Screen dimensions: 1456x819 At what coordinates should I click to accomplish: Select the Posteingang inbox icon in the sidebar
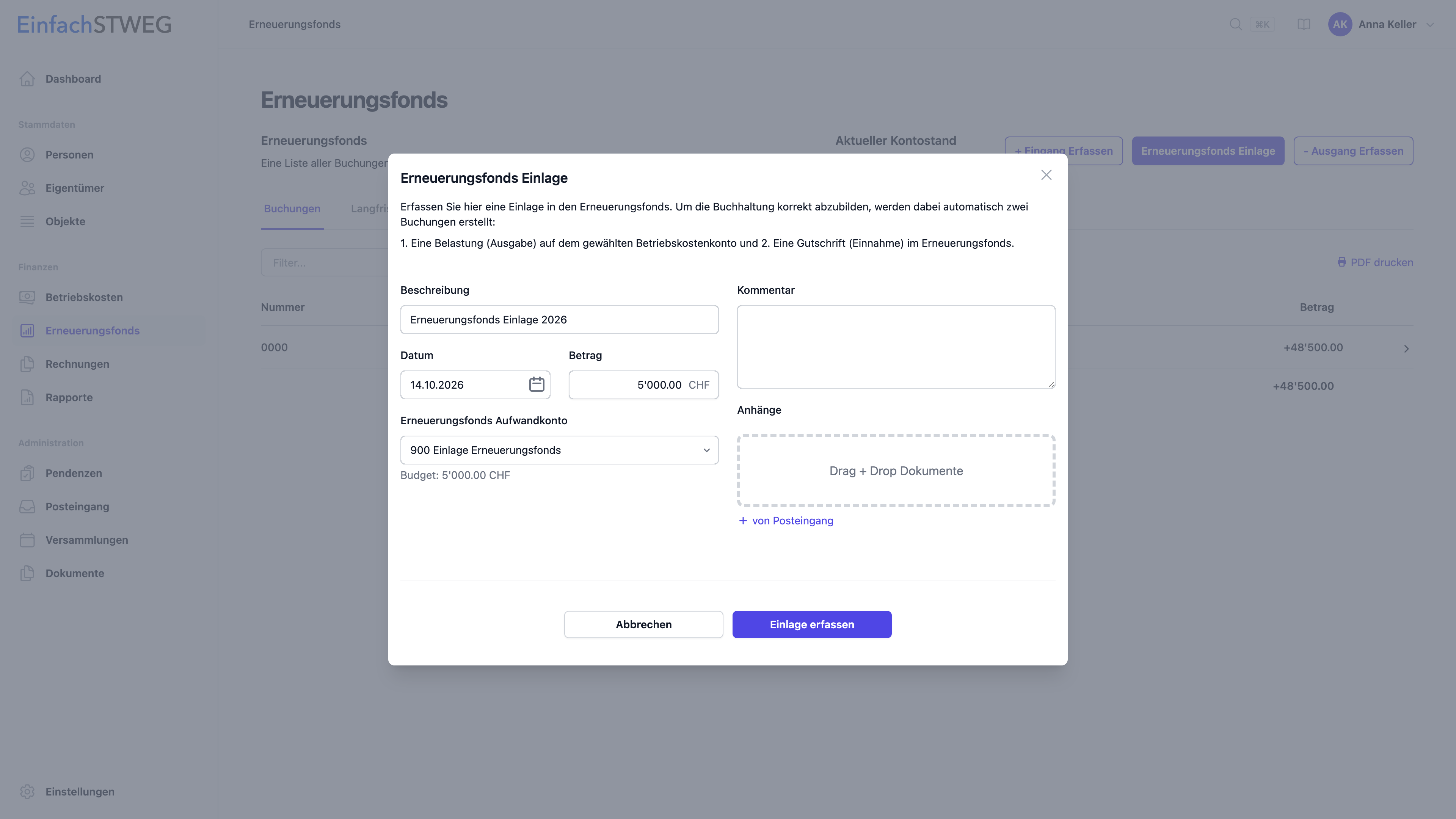pyautogui.click(x=27, y=507)
